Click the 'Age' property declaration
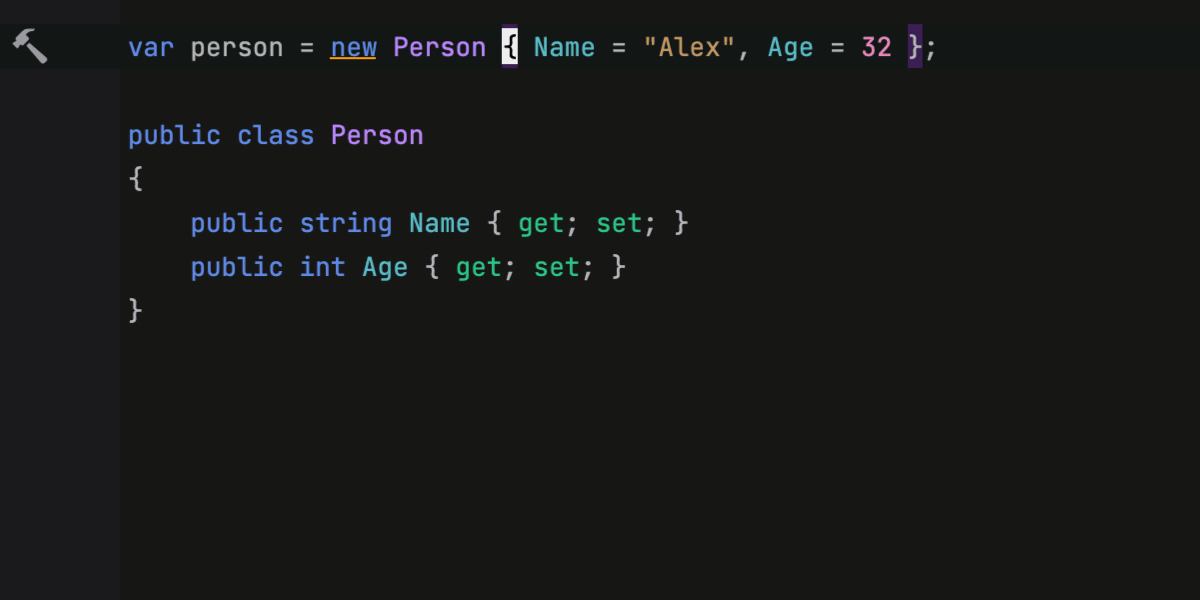 click(x=385, y=267)
